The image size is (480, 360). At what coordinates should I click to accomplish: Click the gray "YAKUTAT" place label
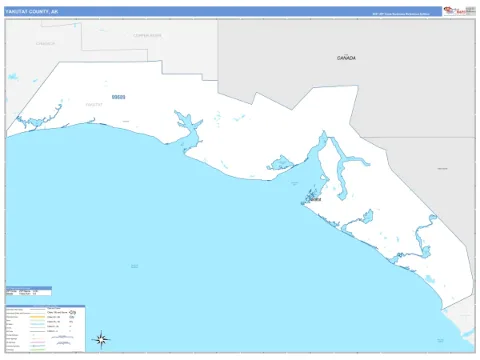pyautogui.click(x=94, y=105)
